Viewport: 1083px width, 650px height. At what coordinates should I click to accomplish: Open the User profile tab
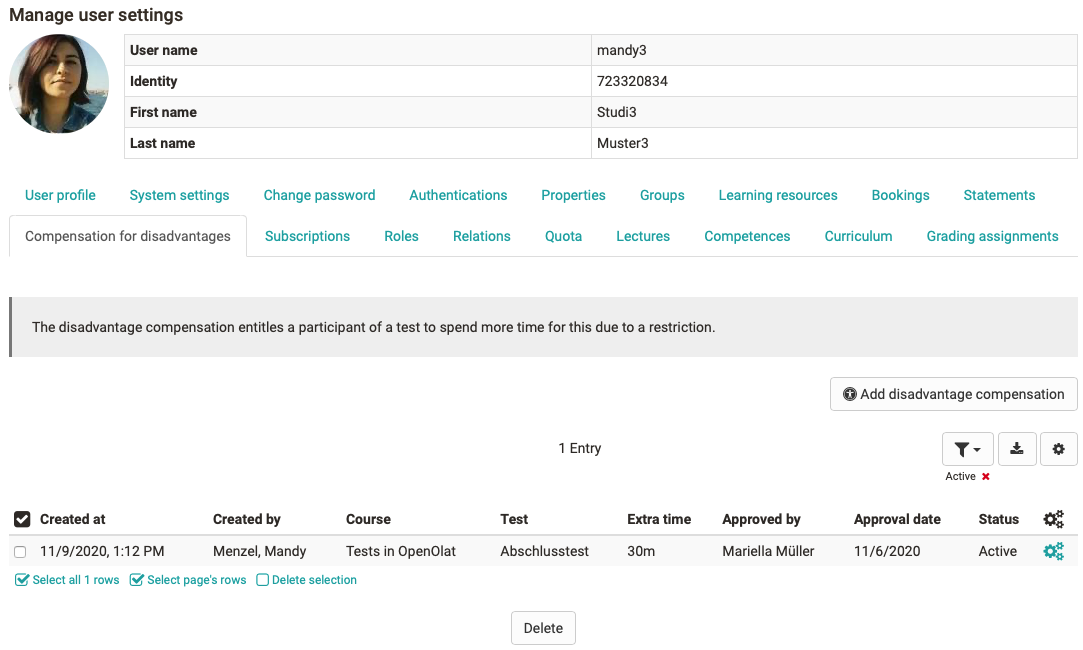click(x=60, y=195)
